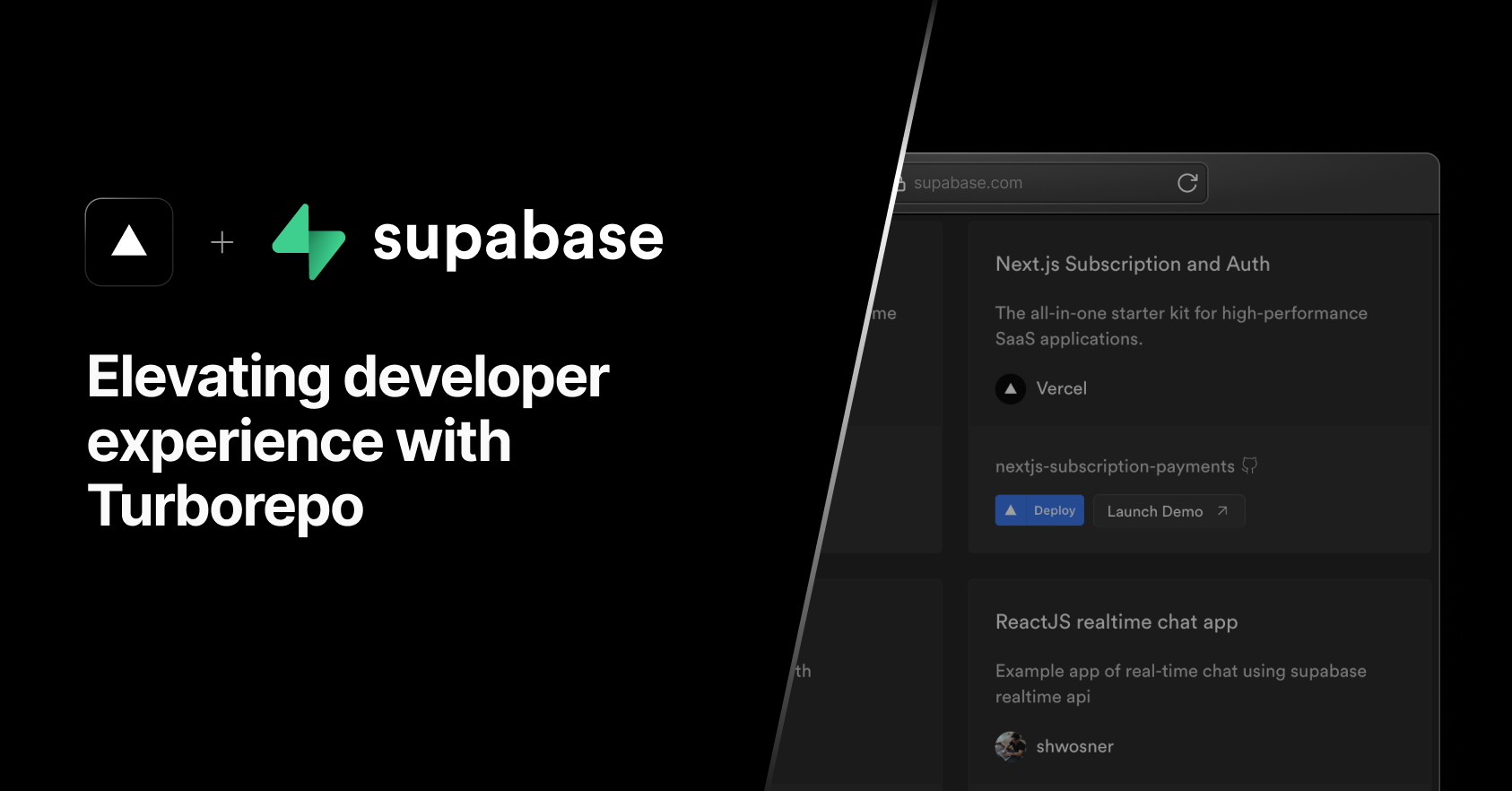
Task: Click the Vercel author name
Action: (x=1061, y=388)
